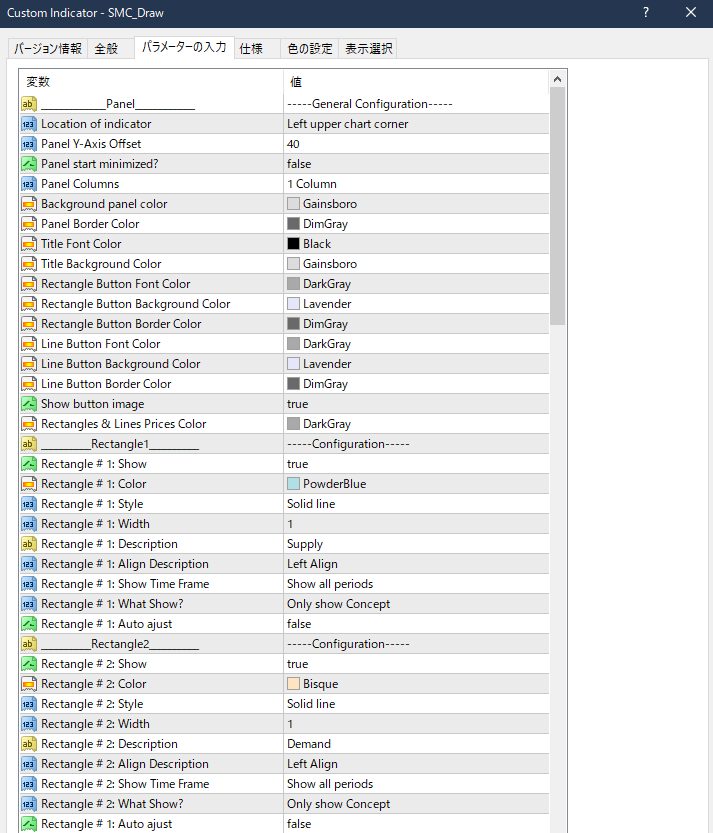
Task: Open Rectangle # 1: What Show? value dropdown
Action: click(x=416, y=604)
